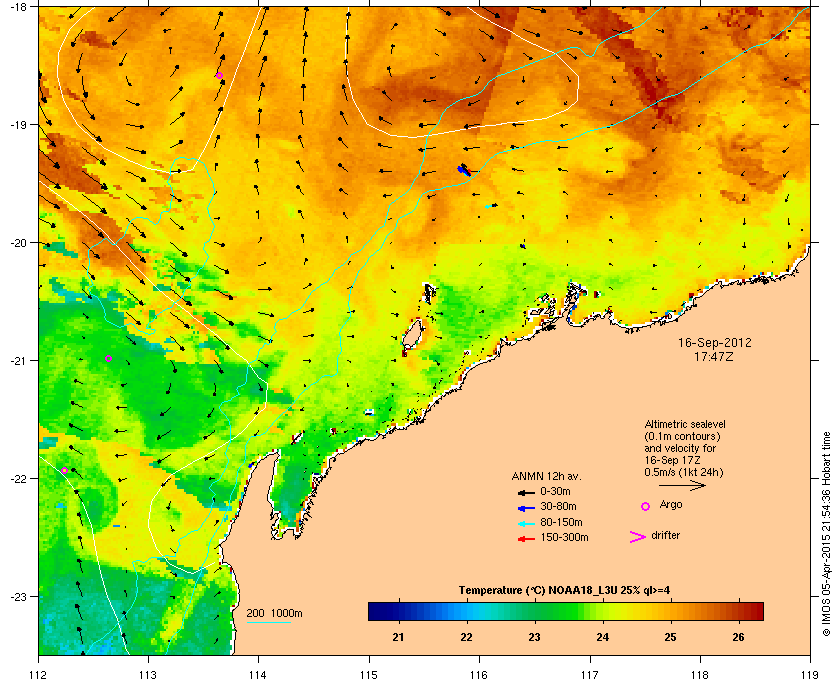Click '0.5m/s (1kt 24h)' scale text
840x680 pixels.
(684, 472)
